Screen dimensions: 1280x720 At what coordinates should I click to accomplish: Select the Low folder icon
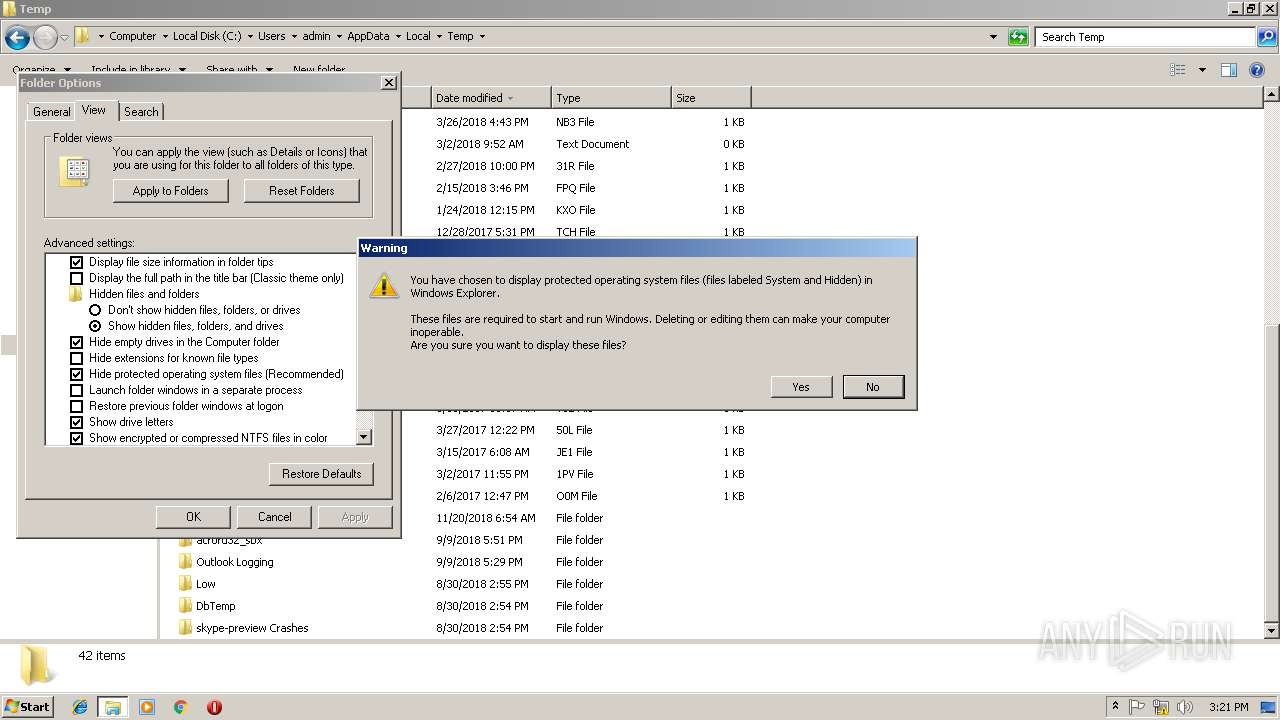(185, 584)
